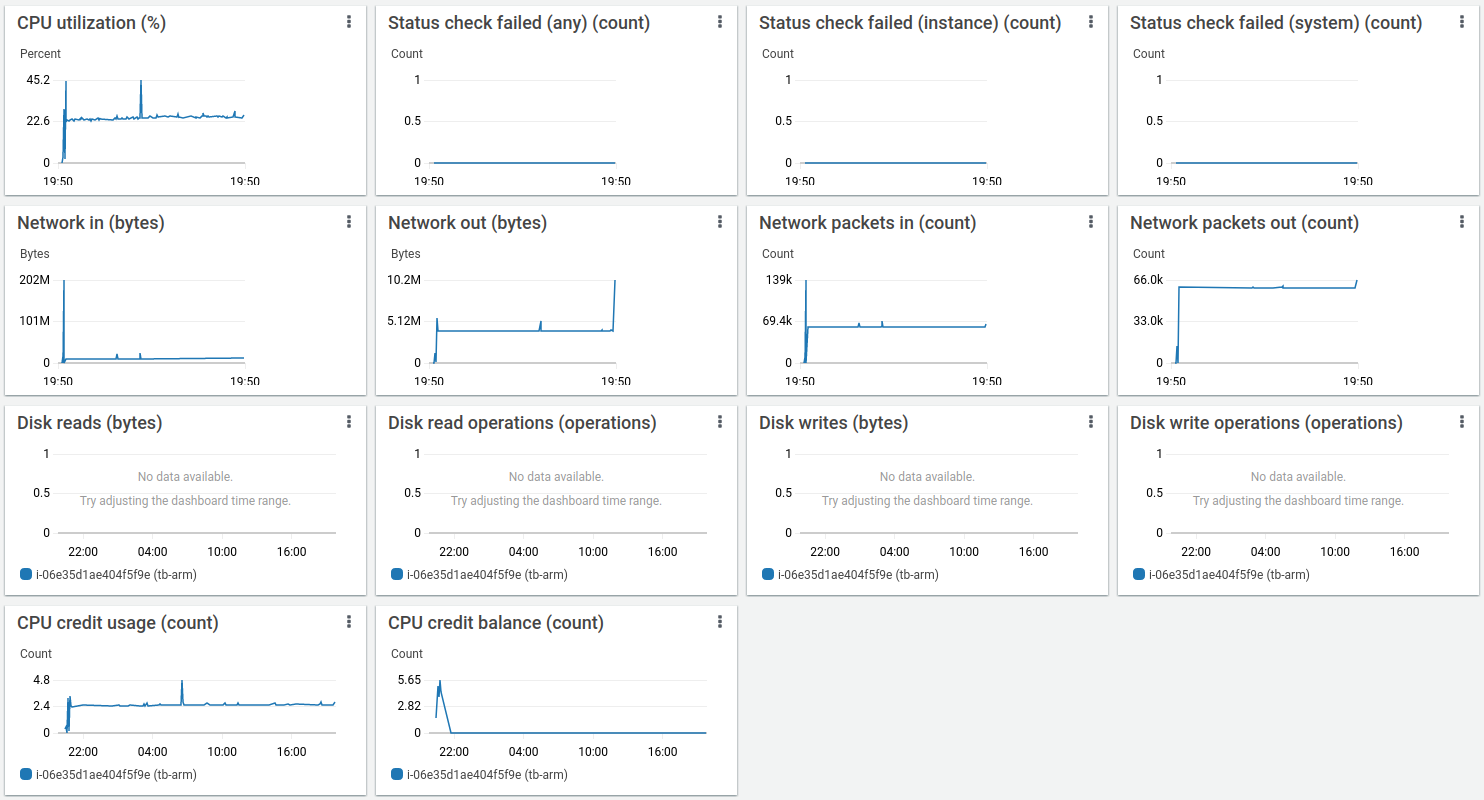Expand the Status check failed (instance) options menu
Viewport: 1484px width, 800px height.
tap(1091, 22)
